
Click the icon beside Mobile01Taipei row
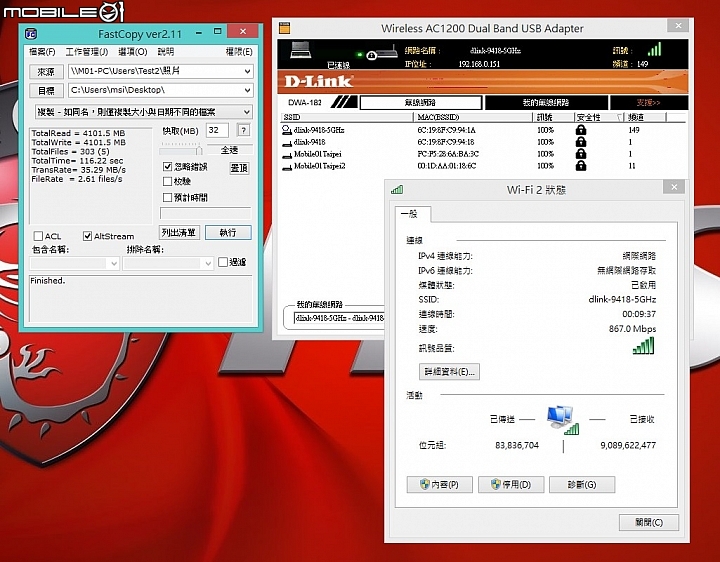coord(287,155)
